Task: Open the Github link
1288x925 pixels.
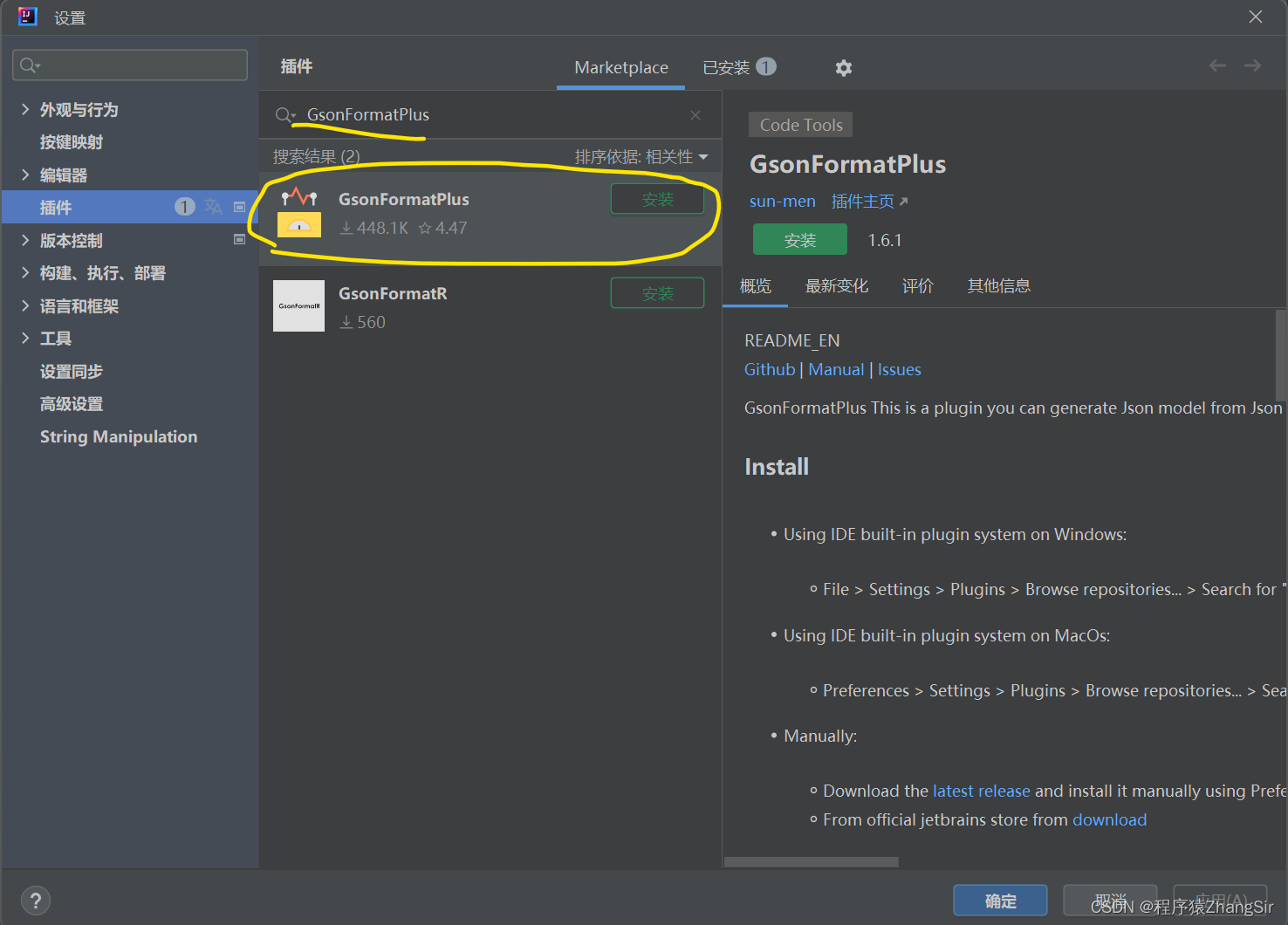Action: [x=770, y=369]
